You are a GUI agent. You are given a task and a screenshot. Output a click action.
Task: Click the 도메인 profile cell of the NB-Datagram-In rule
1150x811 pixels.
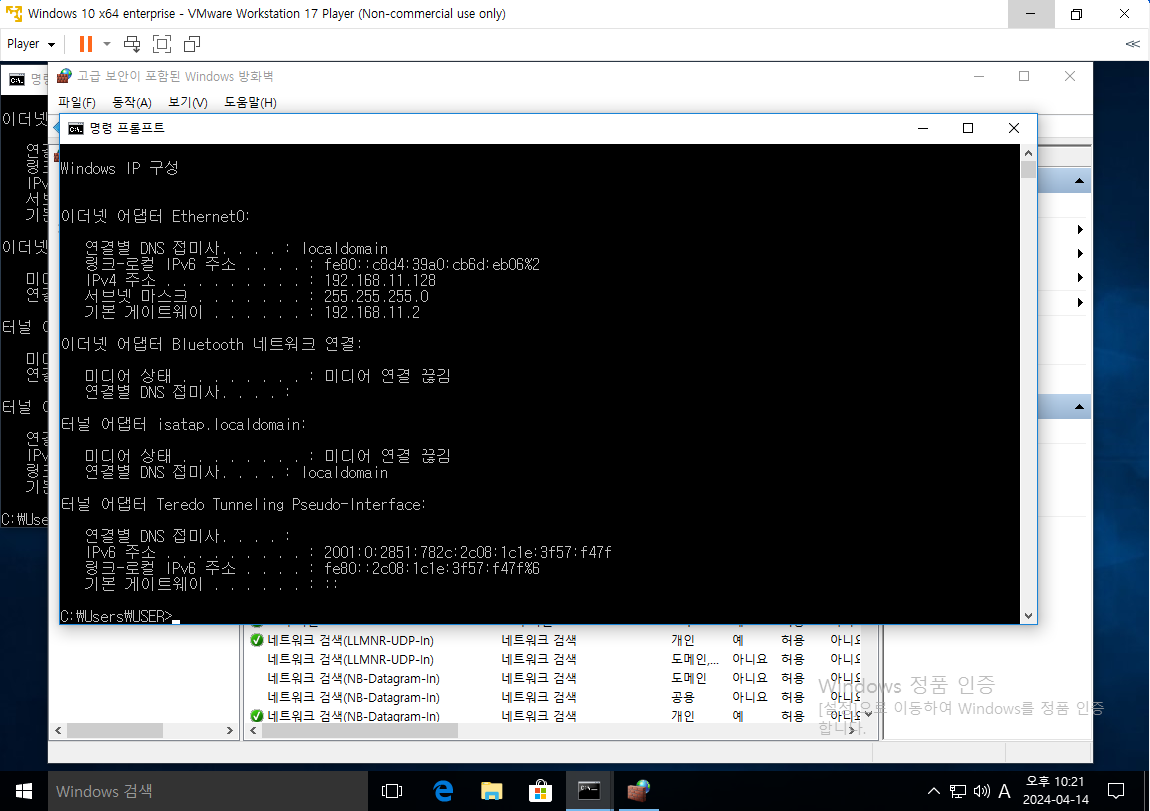pyautogui.click(x=688, y=678)
